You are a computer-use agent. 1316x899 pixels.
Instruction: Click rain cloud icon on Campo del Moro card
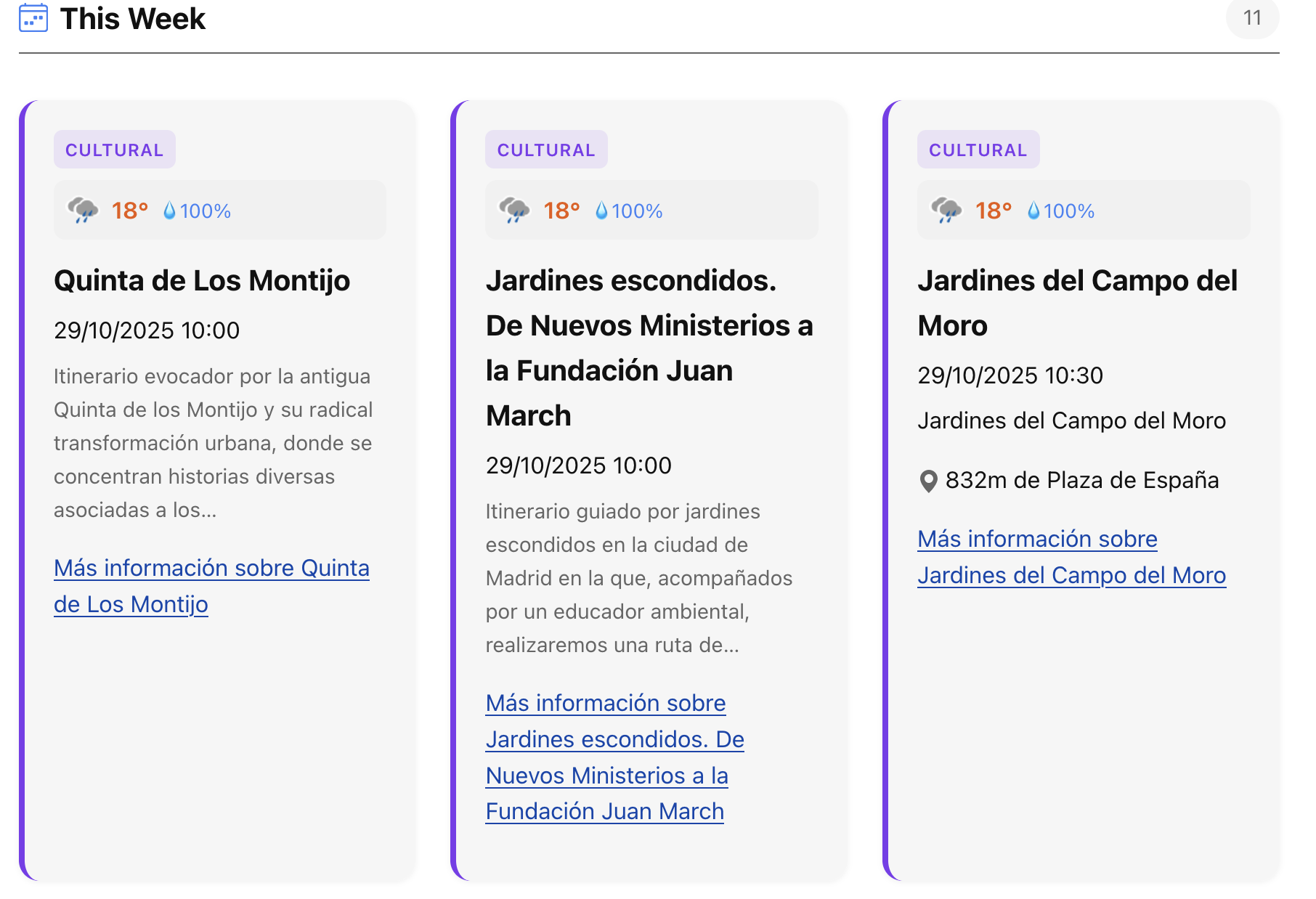(946, 210)
